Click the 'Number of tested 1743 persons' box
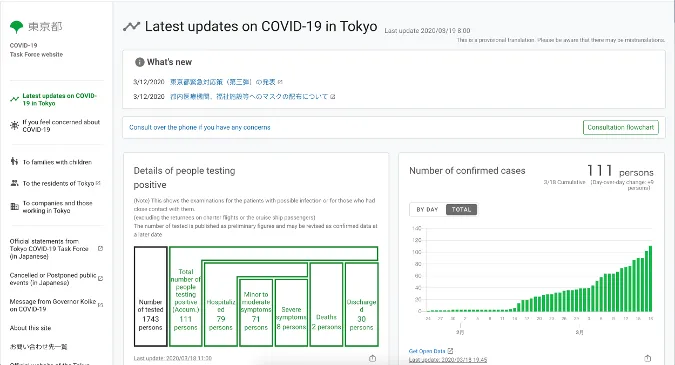 click(x=150, y=296)
